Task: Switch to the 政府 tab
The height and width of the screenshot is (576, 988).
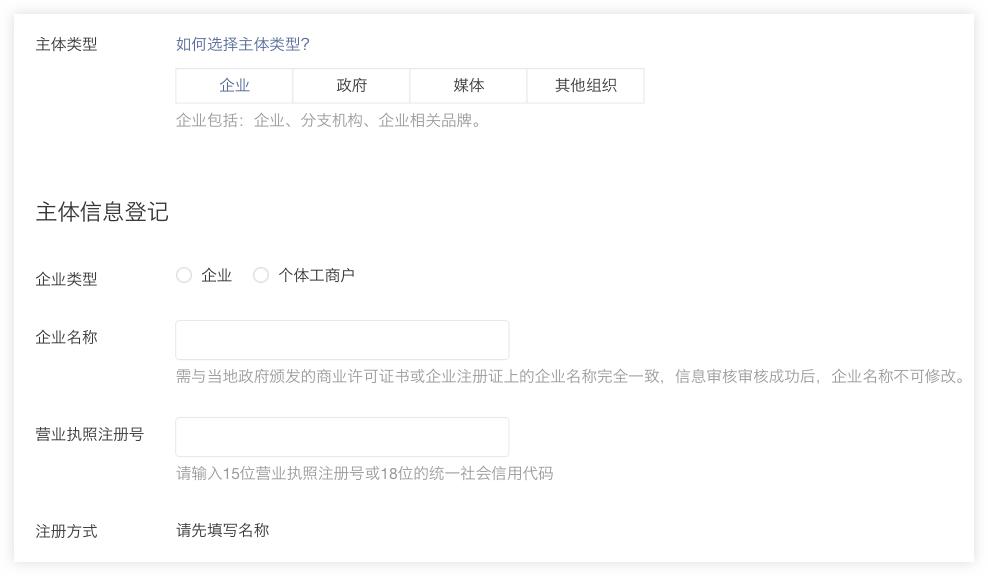Action: pos(351,86)
